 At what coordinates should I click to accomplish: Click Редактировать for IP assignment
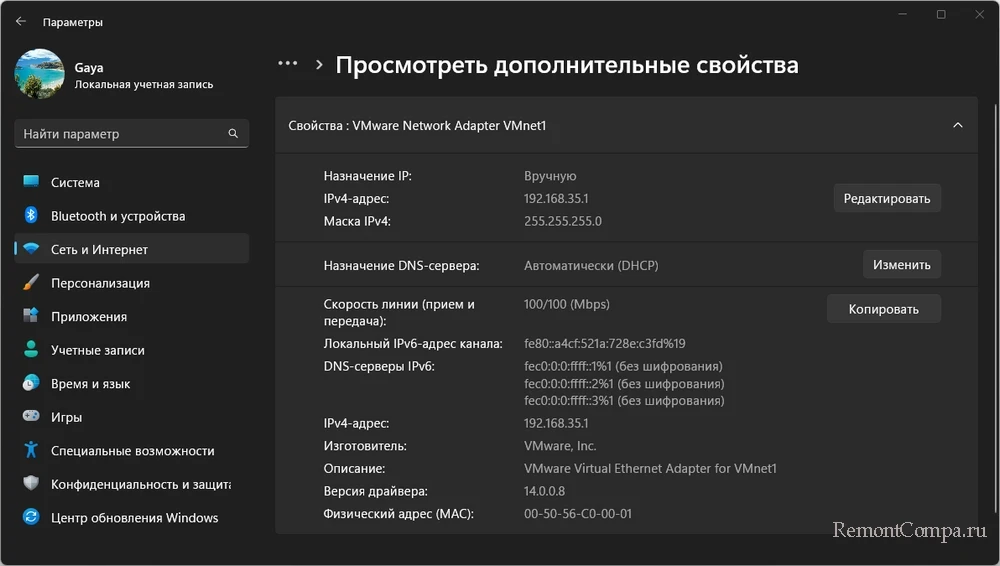pyautogui.click(x=886, y=198)
